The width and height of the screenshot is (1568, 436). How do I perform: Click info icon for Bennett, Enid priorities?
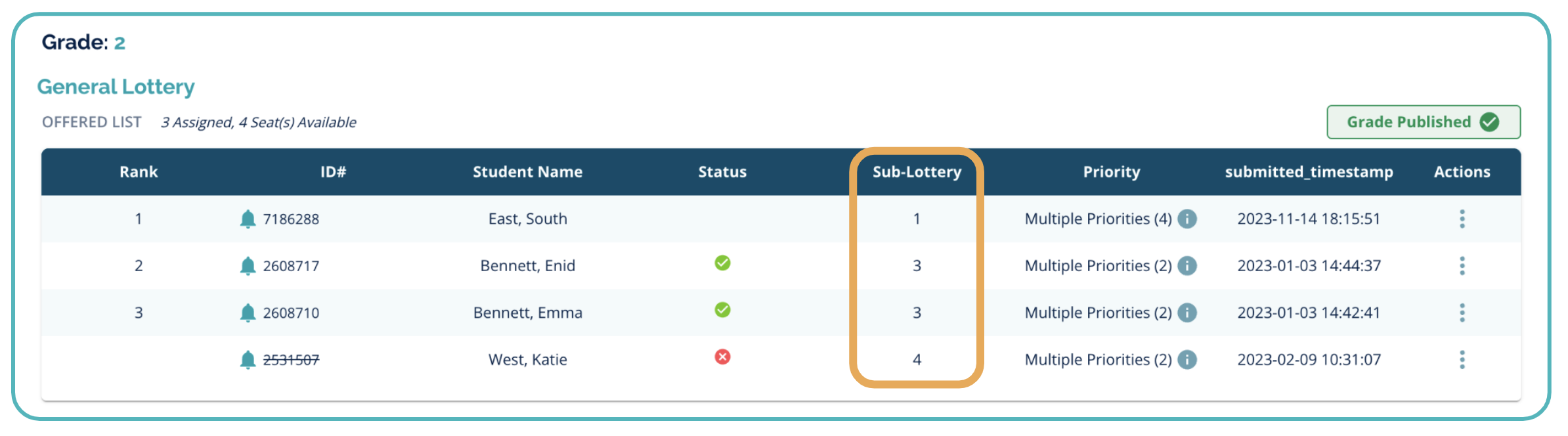pyautogui.click(x=1187, y=266)
